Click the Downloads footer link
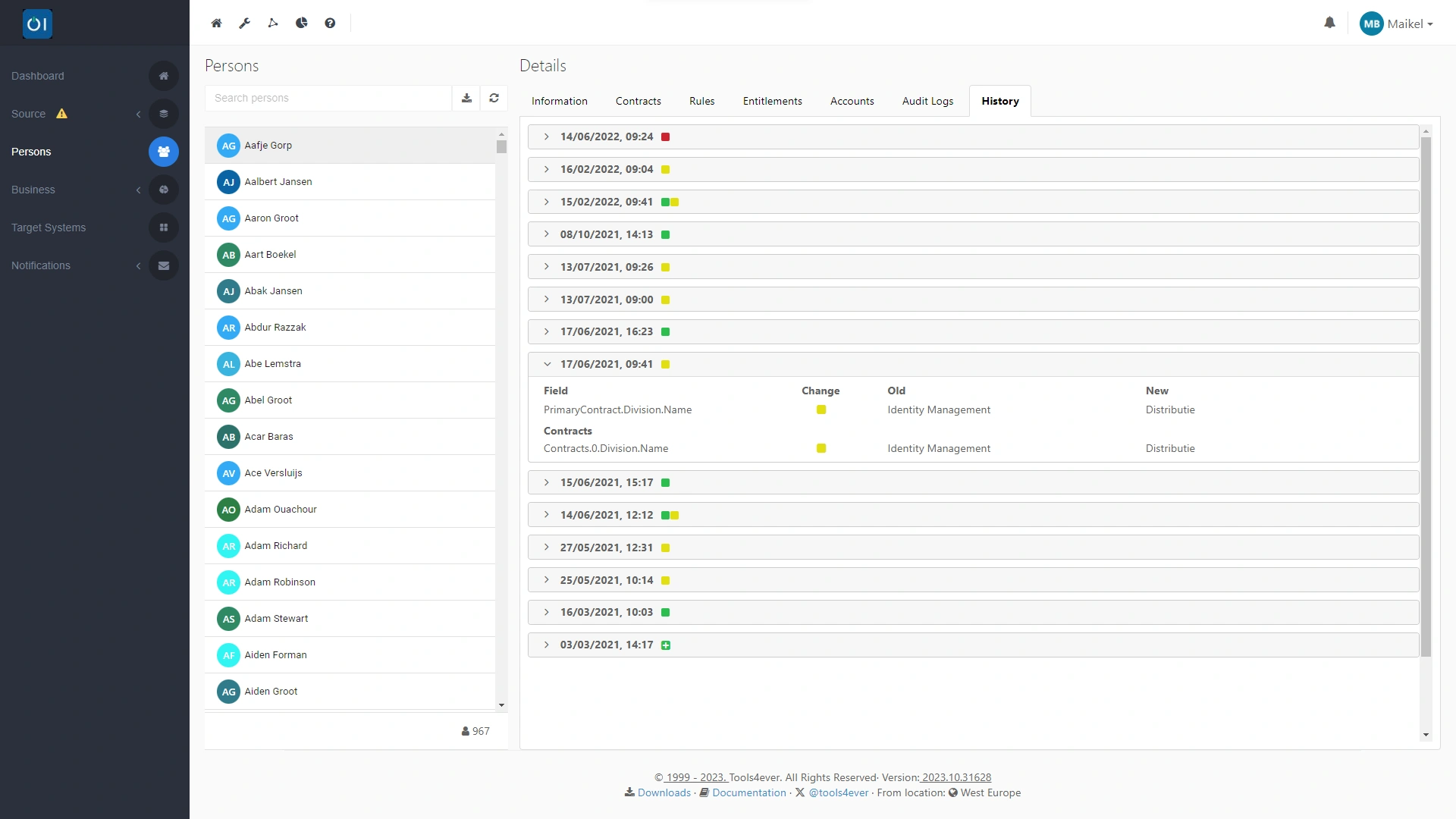Screen dimensions: 1456x819 [664, 792]
